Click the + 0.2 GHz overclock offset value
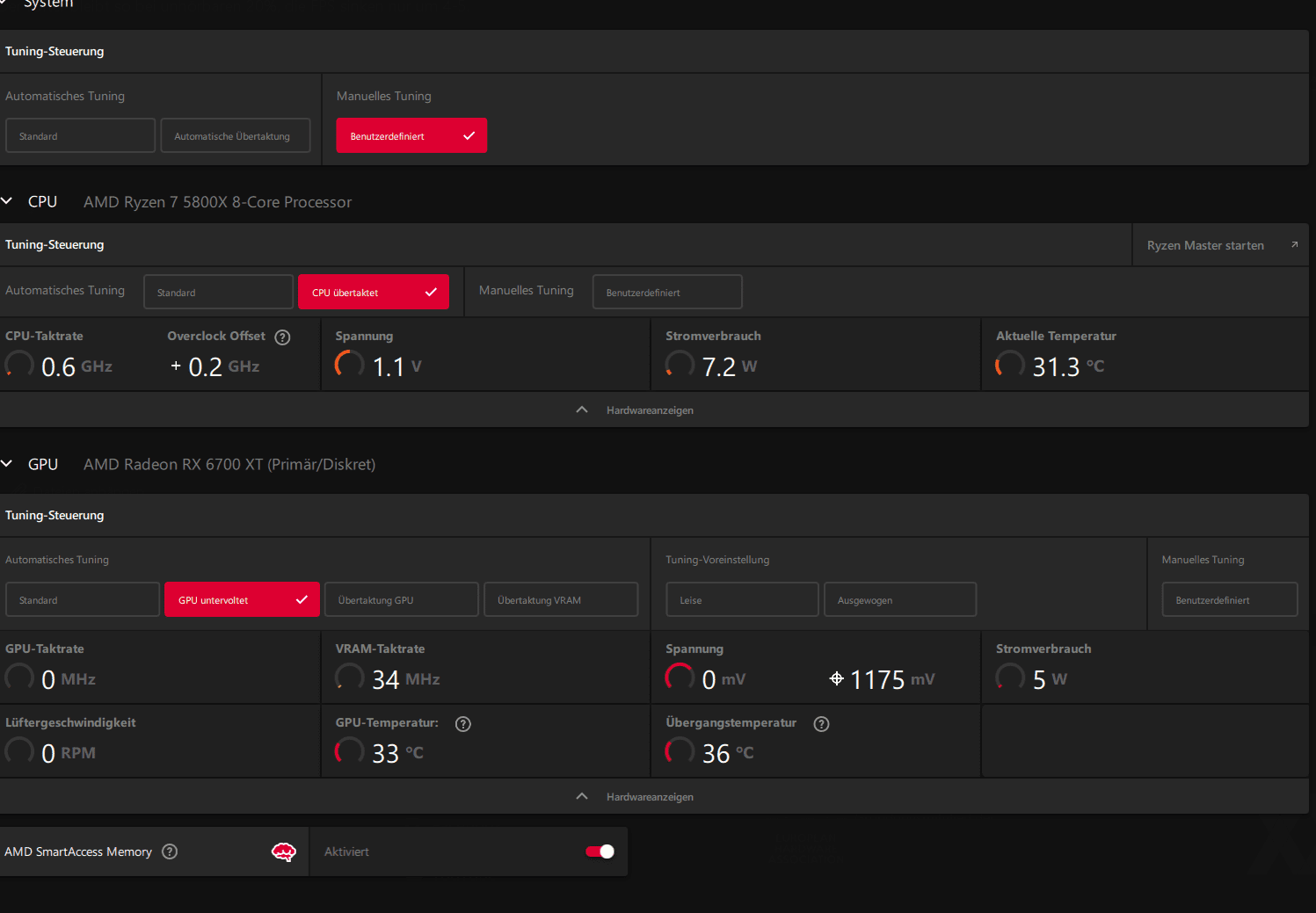The image size is (1316, 913). tap(215, 366)
